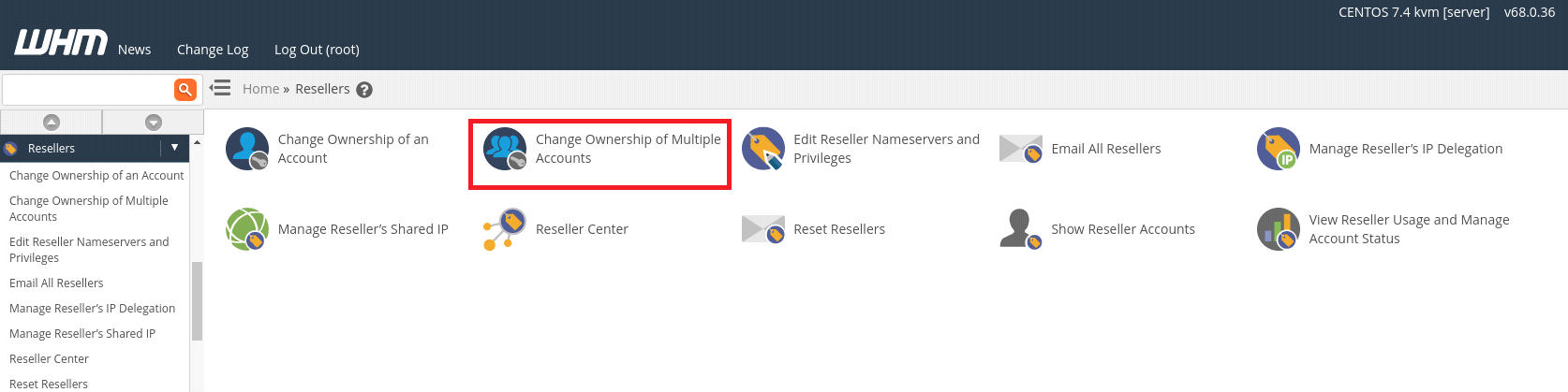The width and height of the screenshot is (1568, 392).
Task: Toggle the Resellers section dropdown arrow
Action: [174, 148]
